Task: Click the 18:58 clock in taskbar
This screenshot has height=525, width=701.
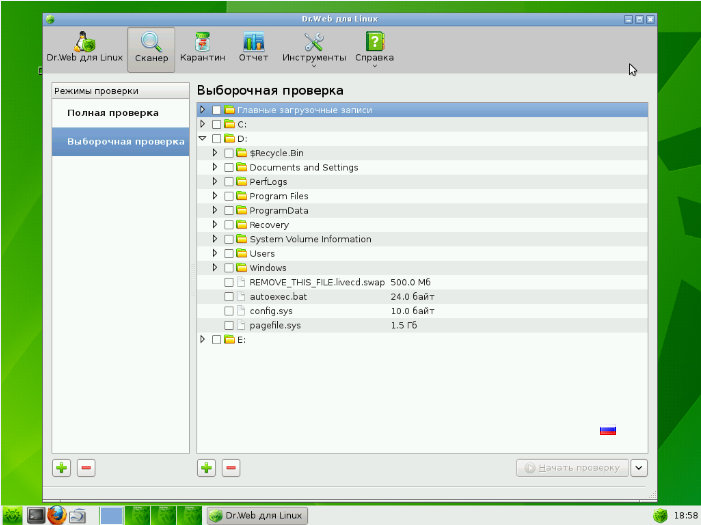Action: point(685,516)
